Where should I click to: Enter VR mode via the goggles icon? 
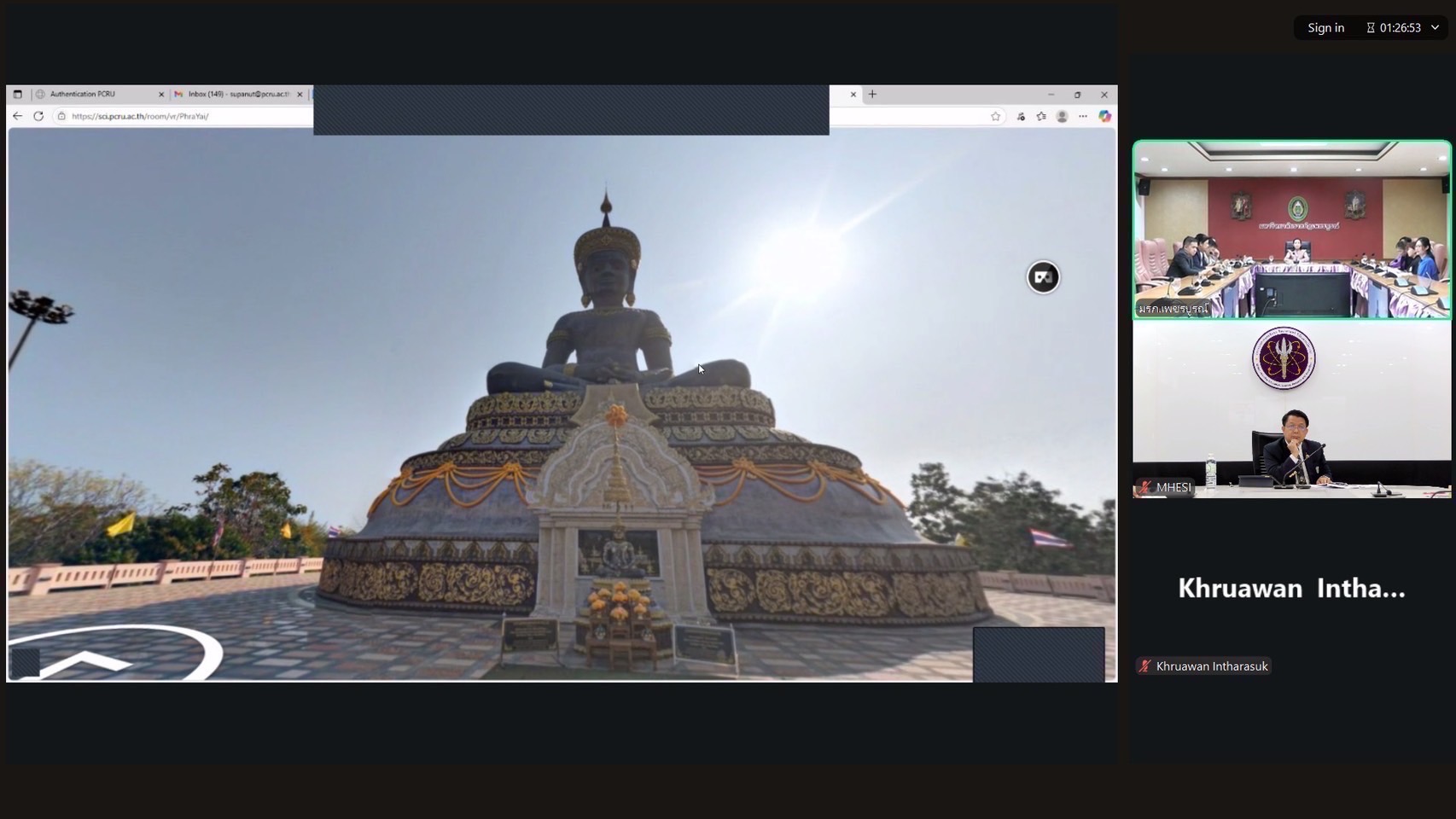1043,277
